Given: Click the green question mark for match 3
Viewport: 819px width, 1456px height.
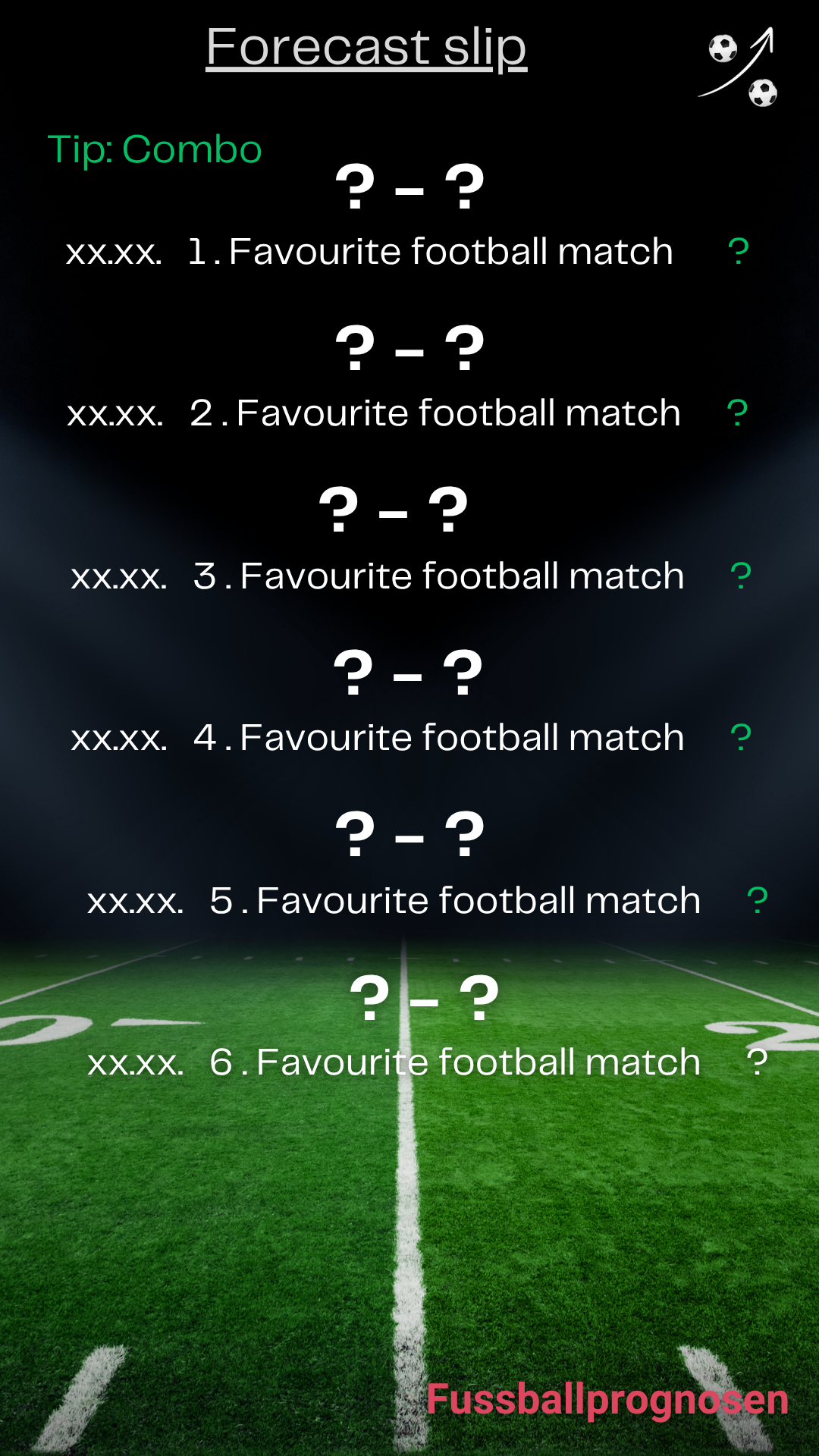Looking at the screenshot, I should [741, 576].
